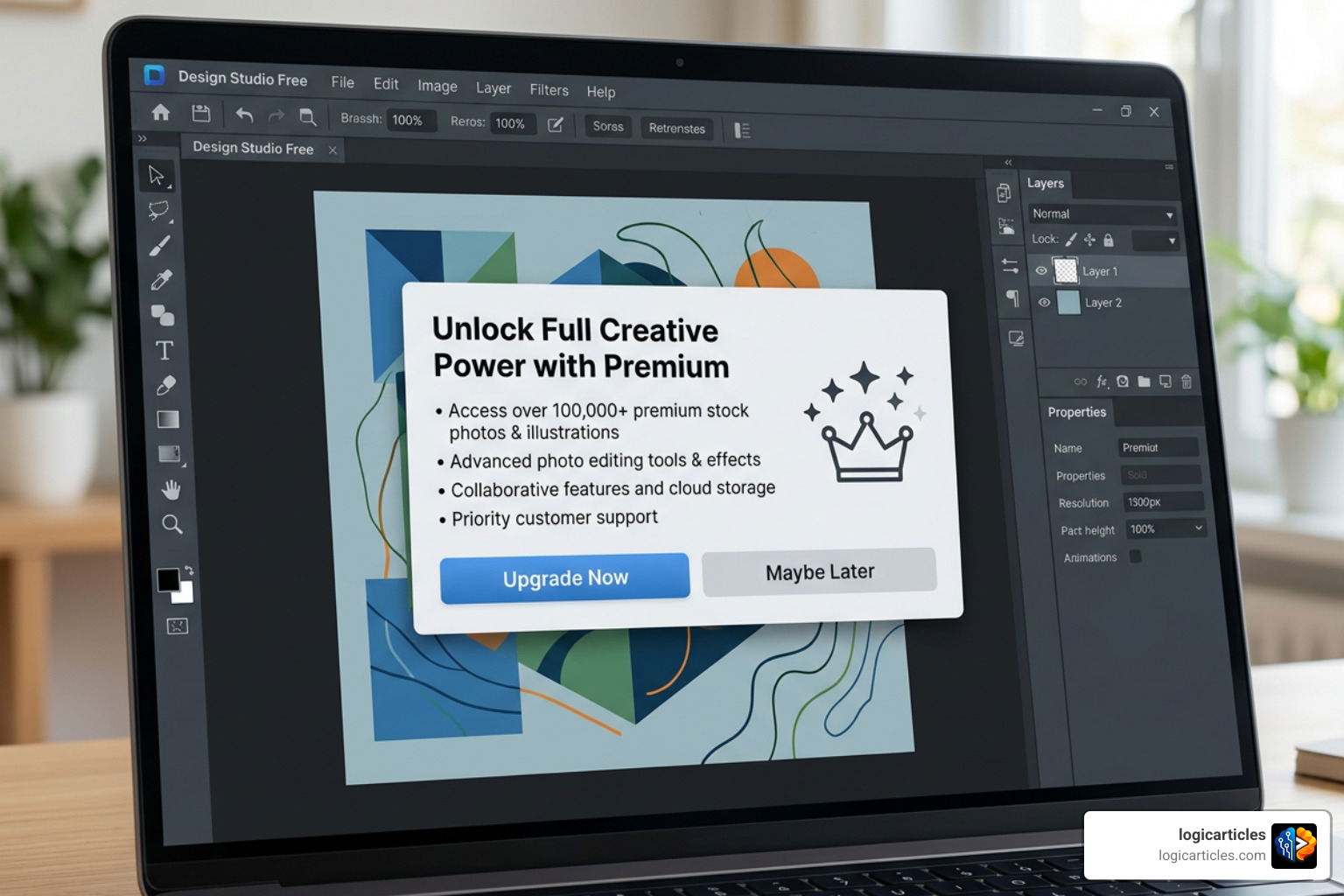Screen dimensions: 1344x896
Task: Select the Zoom magnifier tool
Action: (x=172, y=524)
